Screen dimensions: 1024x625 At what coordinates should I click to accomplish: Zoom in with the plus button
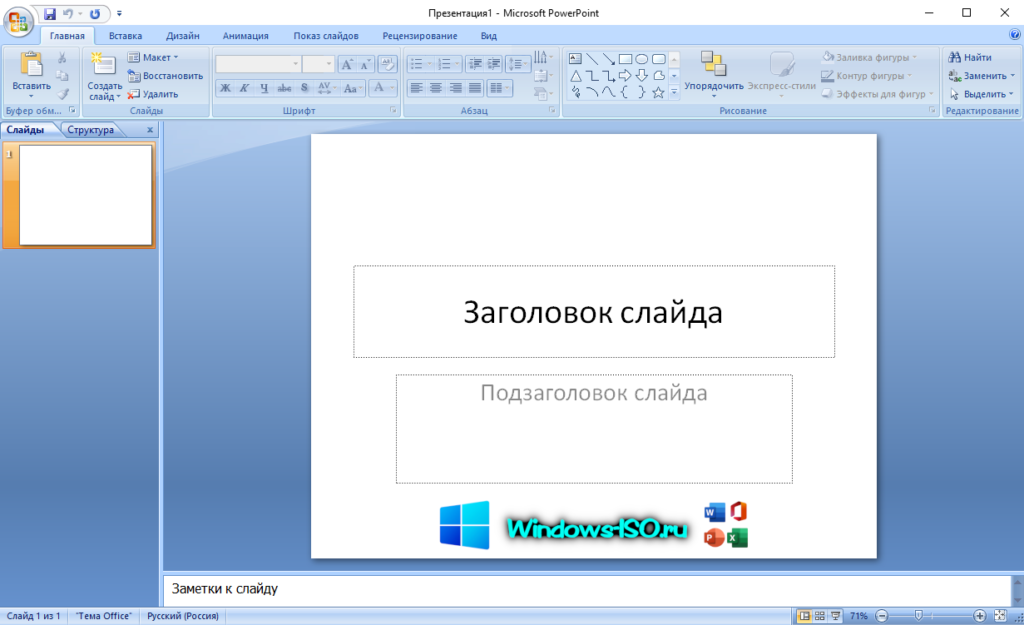pos(979,616)
